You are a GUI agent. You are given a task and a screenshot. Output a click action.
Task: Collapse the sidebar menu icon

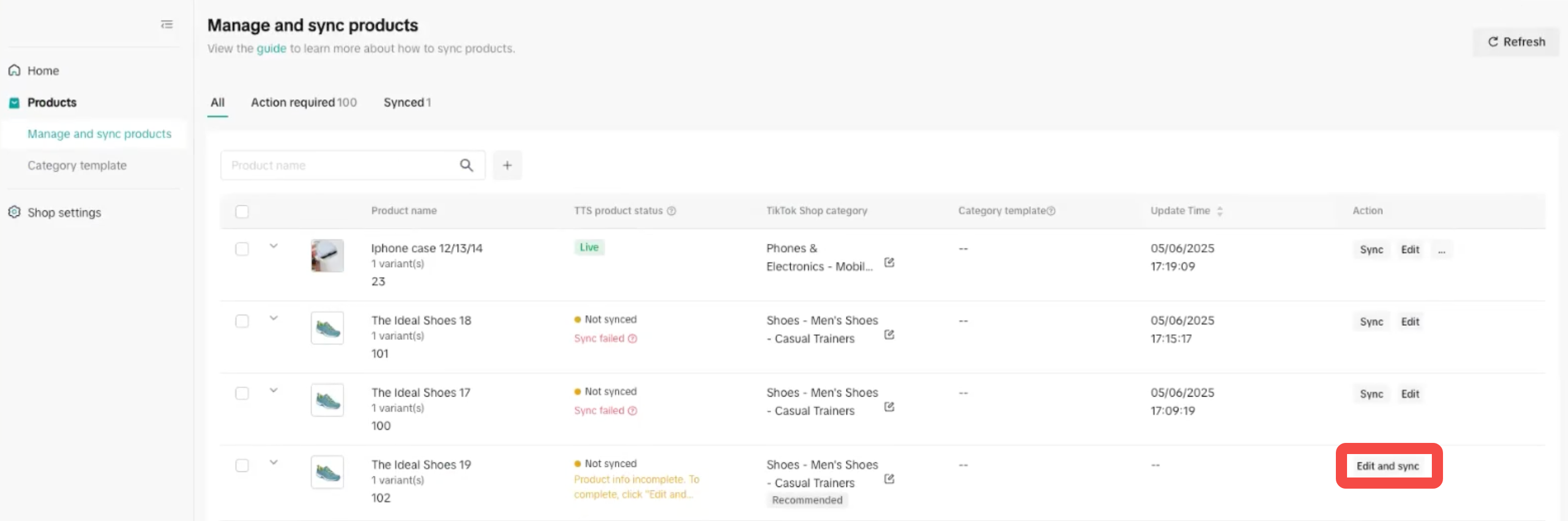(x=166, y=25)
